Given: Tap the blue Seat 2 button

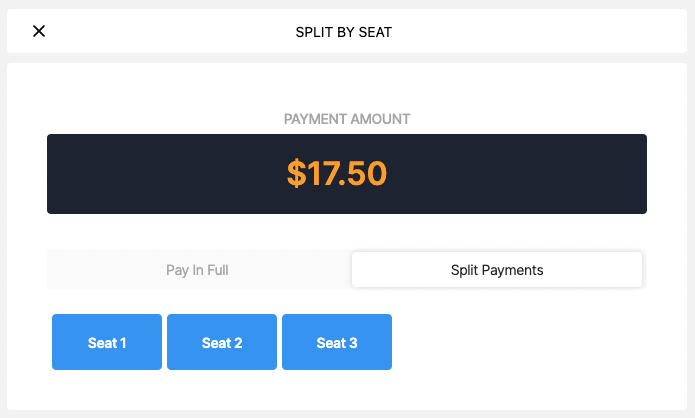Looking at the screenshot, I should 222,342.
